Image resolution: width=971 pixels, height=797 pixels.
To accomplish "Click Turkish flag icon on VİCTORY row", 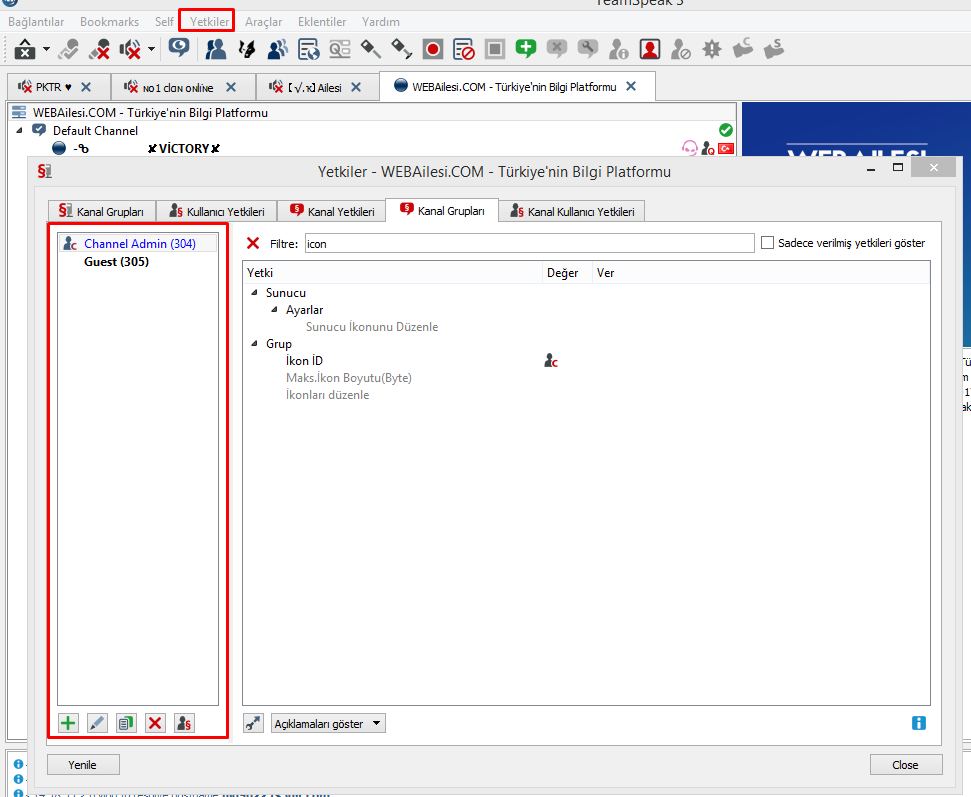I will click(x=726, y=149).
